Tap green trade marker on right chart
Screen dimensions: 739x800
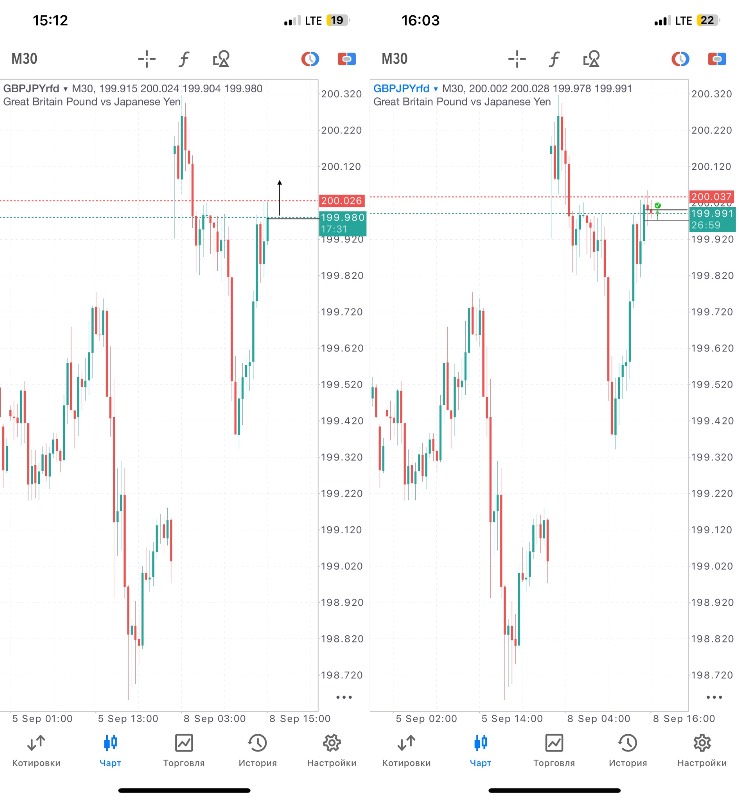[658, 205]
